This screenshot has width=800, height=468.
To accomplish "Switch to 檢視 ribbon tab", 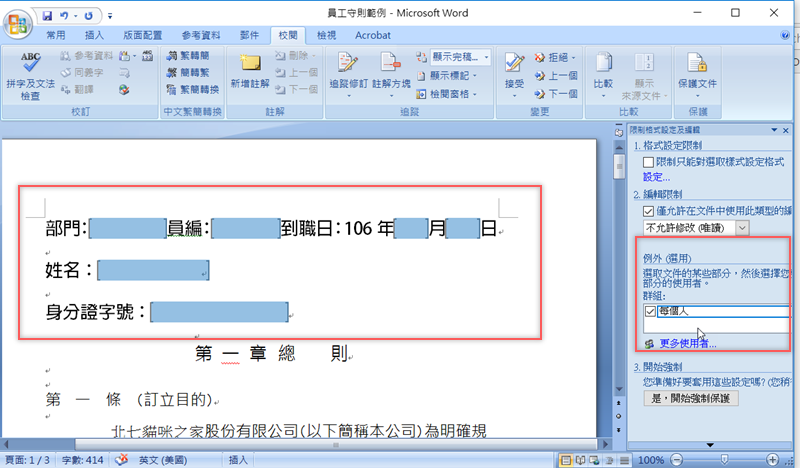I will pos(326,35).
